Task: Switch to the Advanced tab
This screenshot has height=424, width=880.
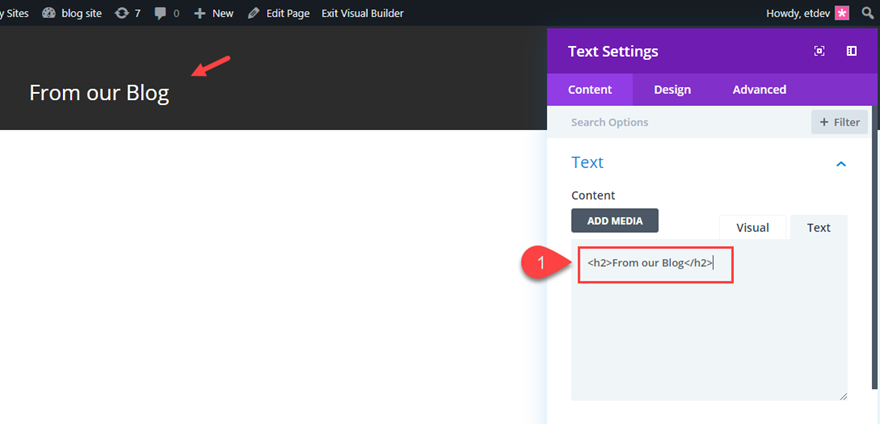Action: point(759,90)
